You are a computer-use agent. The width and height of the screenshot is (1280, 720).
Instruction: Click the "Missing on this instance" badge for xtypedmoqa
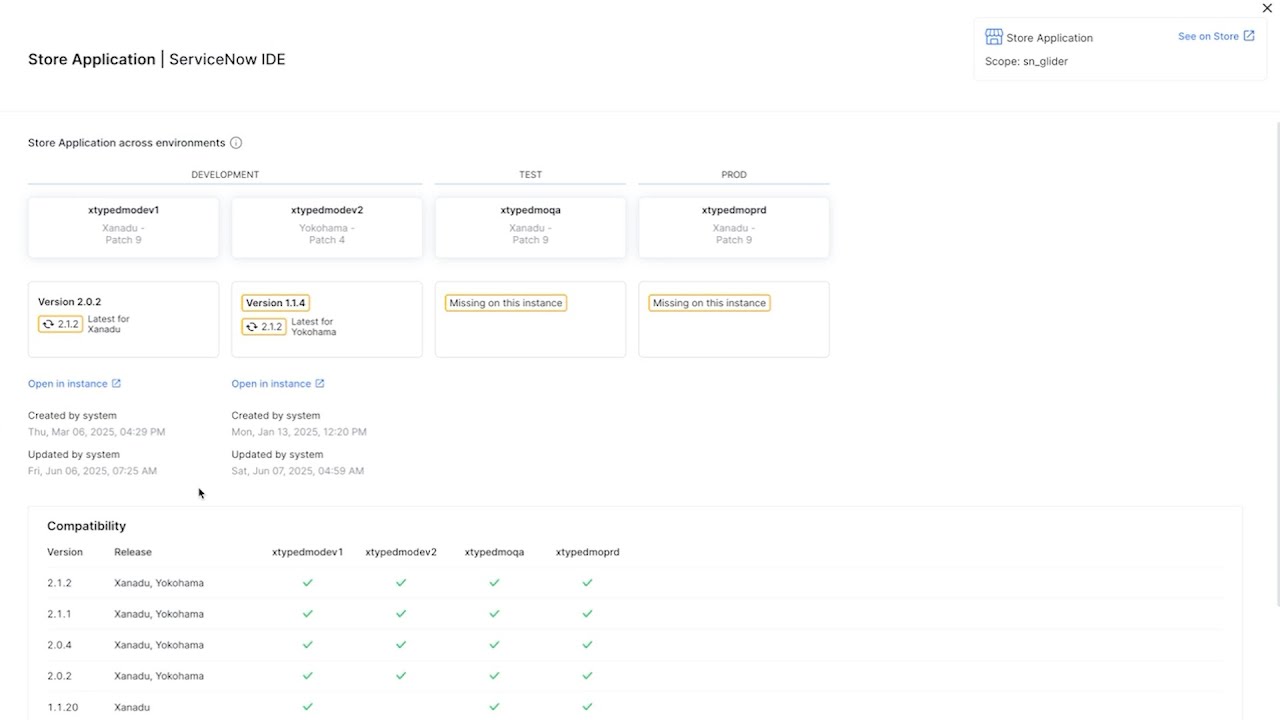click(x=505, y=302)
